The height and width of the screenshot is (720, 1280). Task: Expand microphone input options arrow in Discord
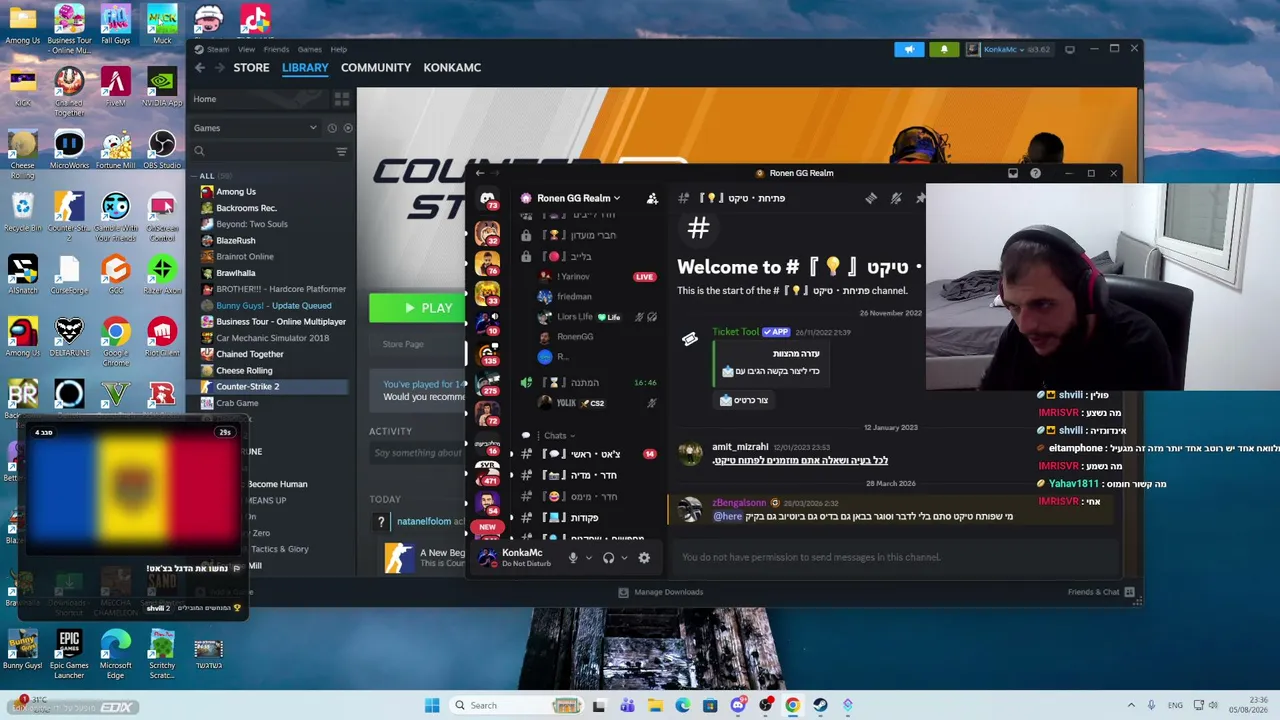point(588,558)
